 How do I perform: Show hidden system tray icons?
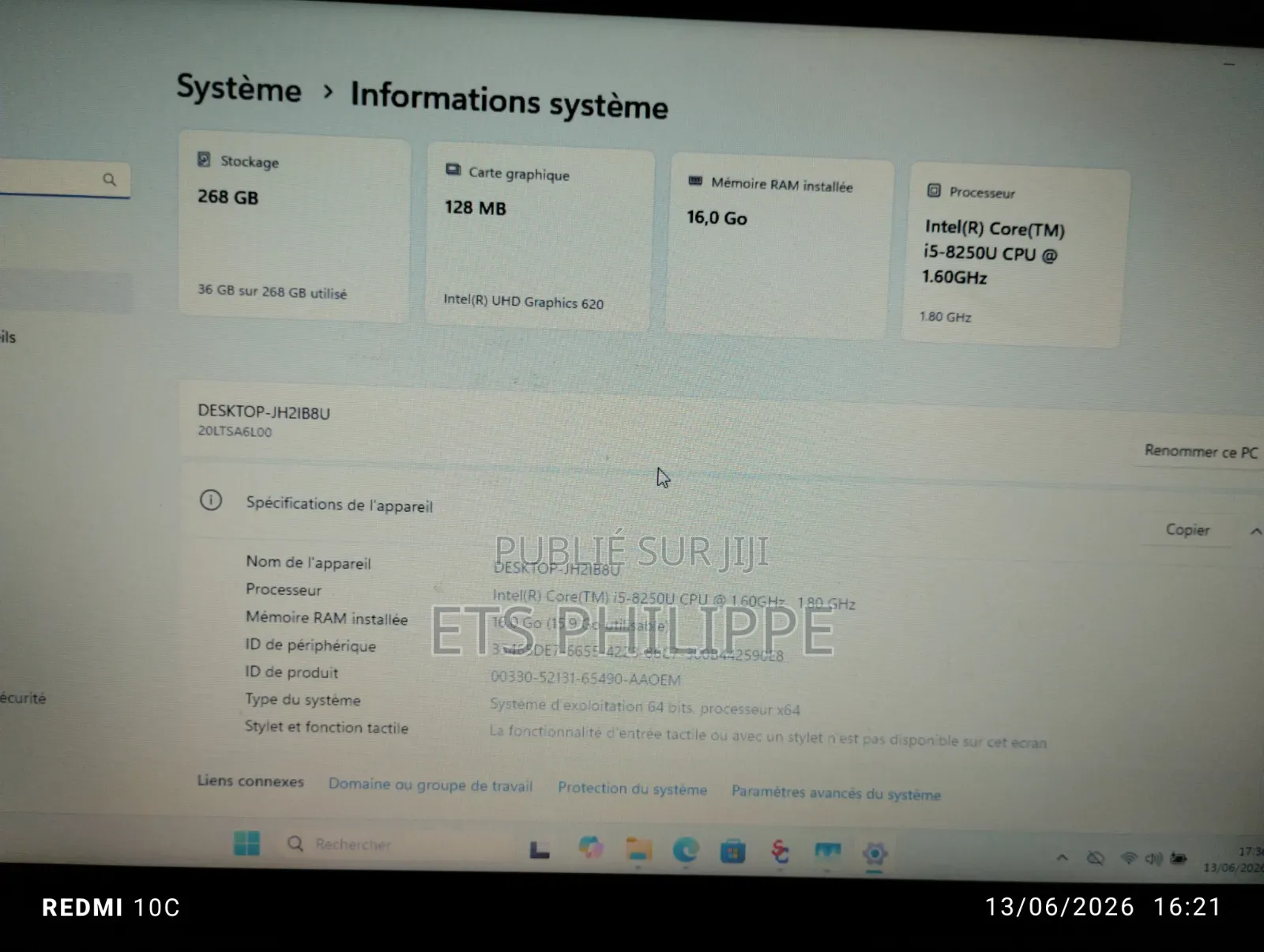(x=1062, y=857)
